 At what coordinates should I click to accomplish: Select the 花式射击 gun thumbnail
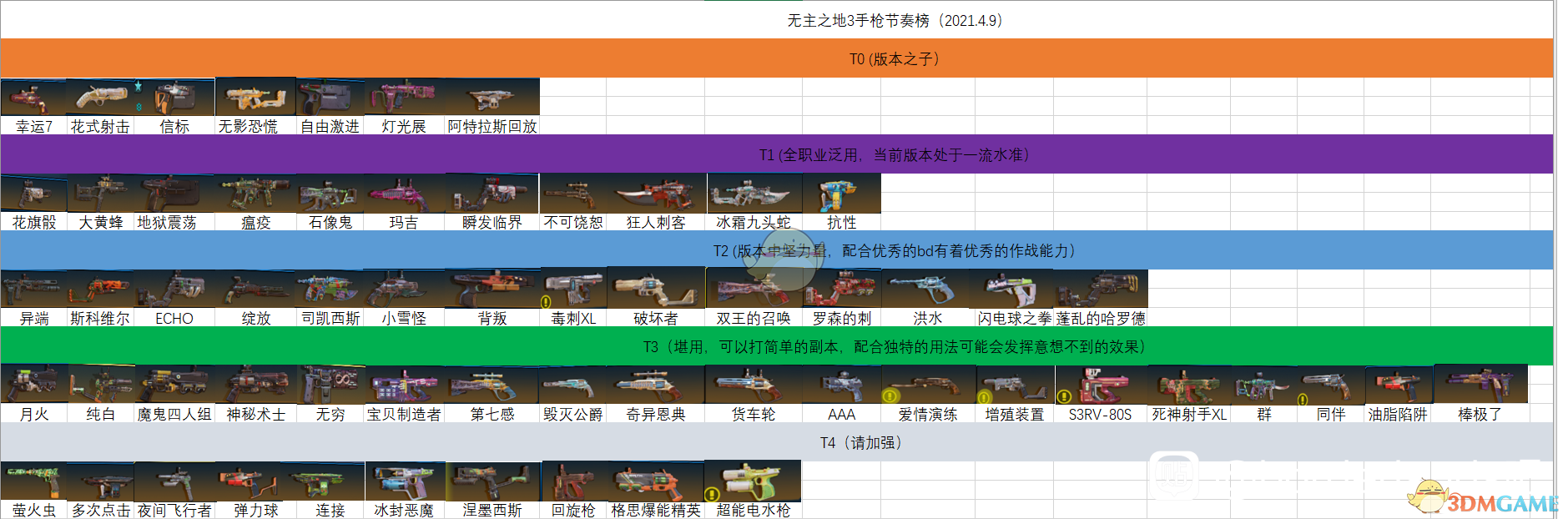click(99, 98)
